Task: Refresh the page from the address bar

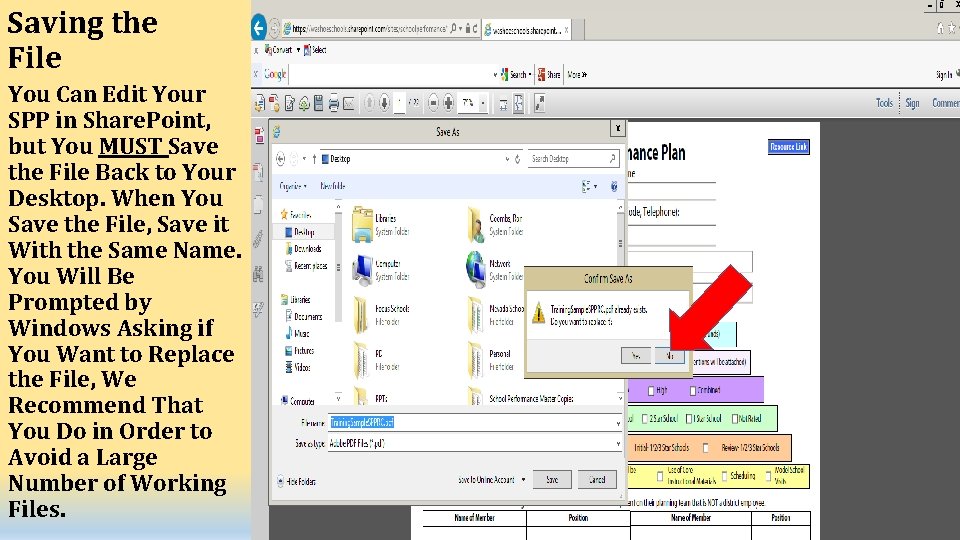Action: 475,28
